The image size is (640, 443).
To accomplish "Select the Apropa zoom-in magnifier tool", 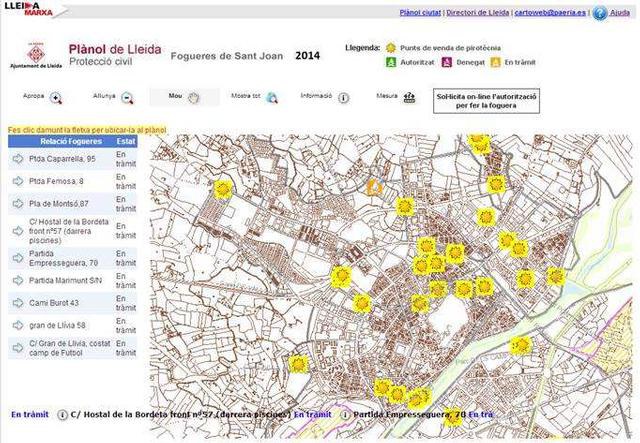I will click(56, 98).
